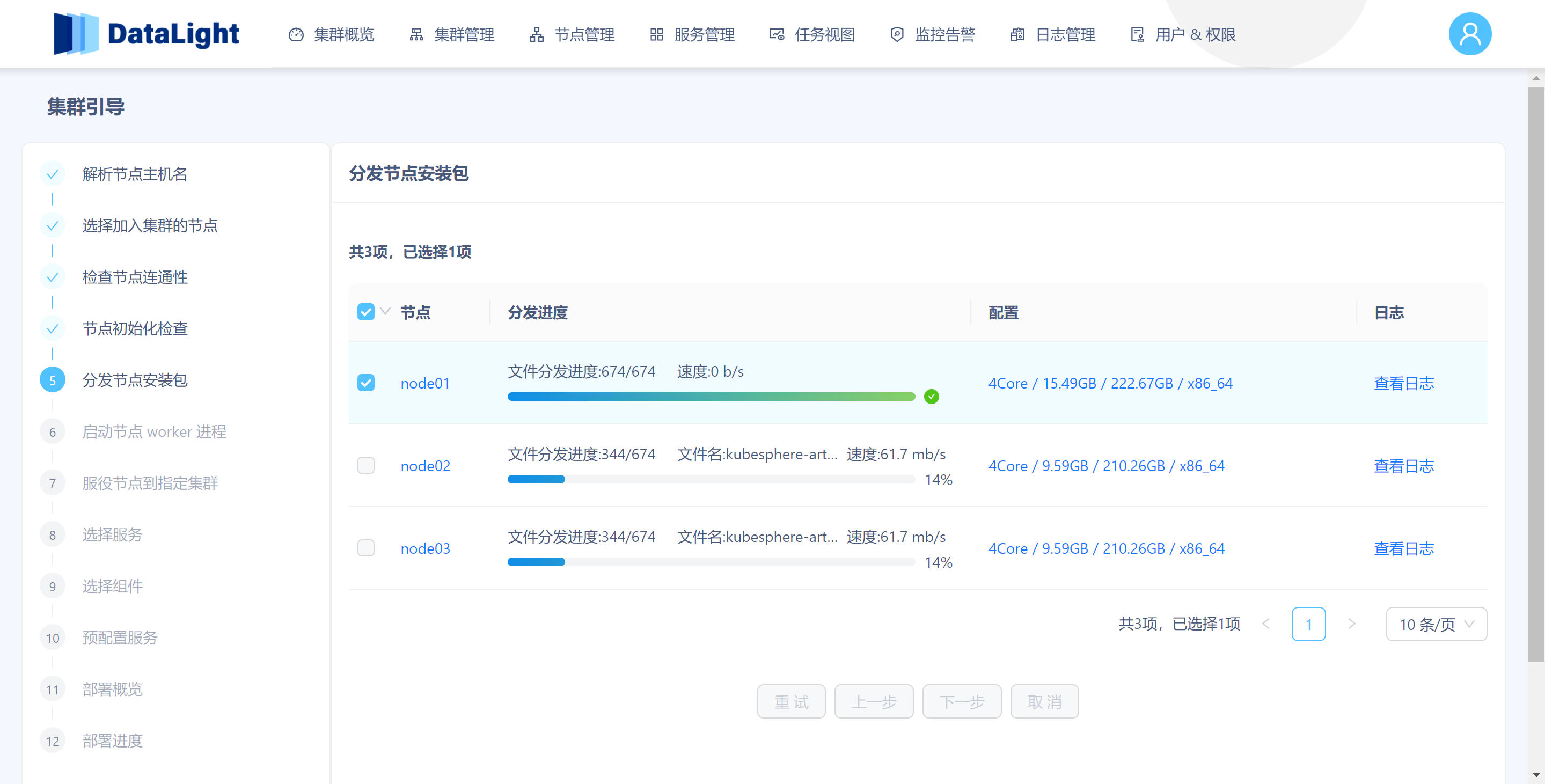The image size is (1545, 784).
Task: Click the 用户 & 权限 document icon
Action: [x=1137, y=35]
